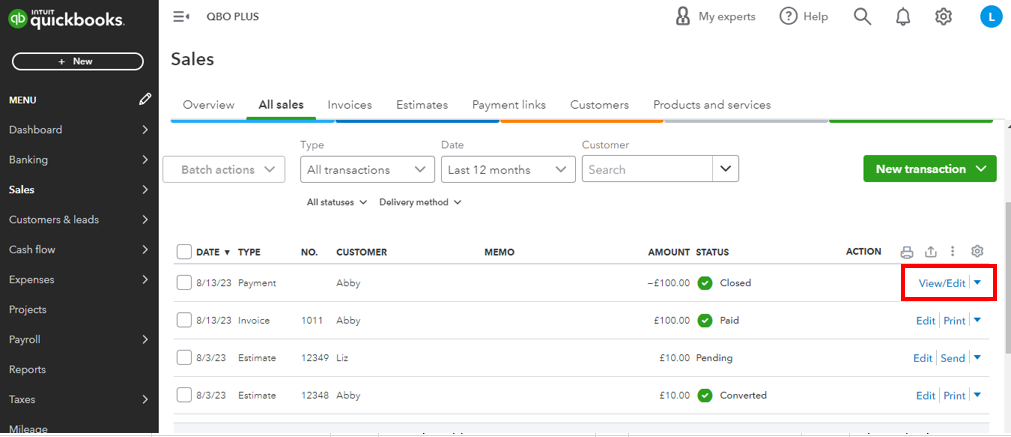The width and height of the screenshot is (1011, 437).
Task: Click the Help question mark icon
Action: pyautogui.click(x=788, y=16)
